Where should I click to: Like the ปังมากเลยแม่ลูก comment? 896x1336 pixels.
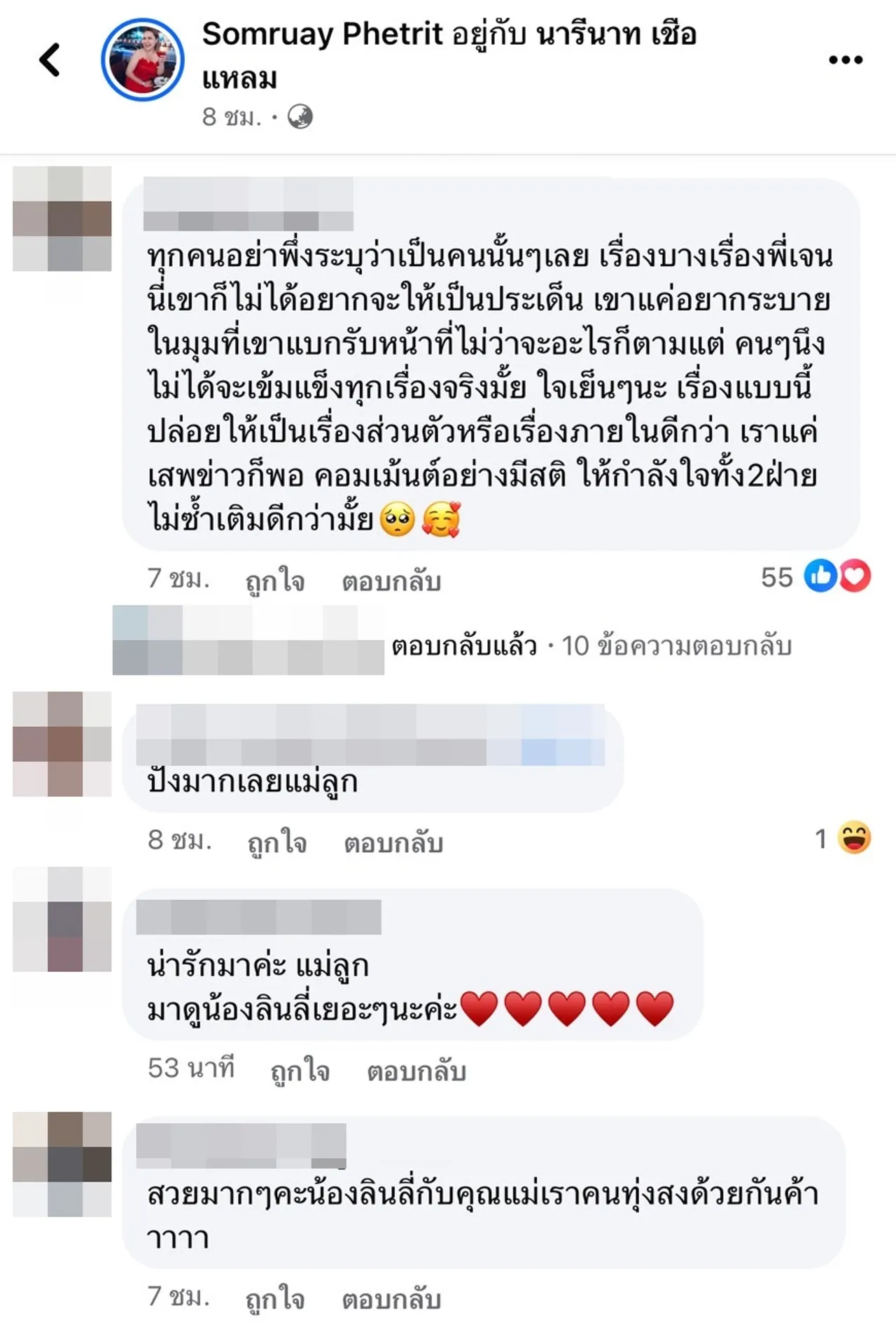coord(277,841)
